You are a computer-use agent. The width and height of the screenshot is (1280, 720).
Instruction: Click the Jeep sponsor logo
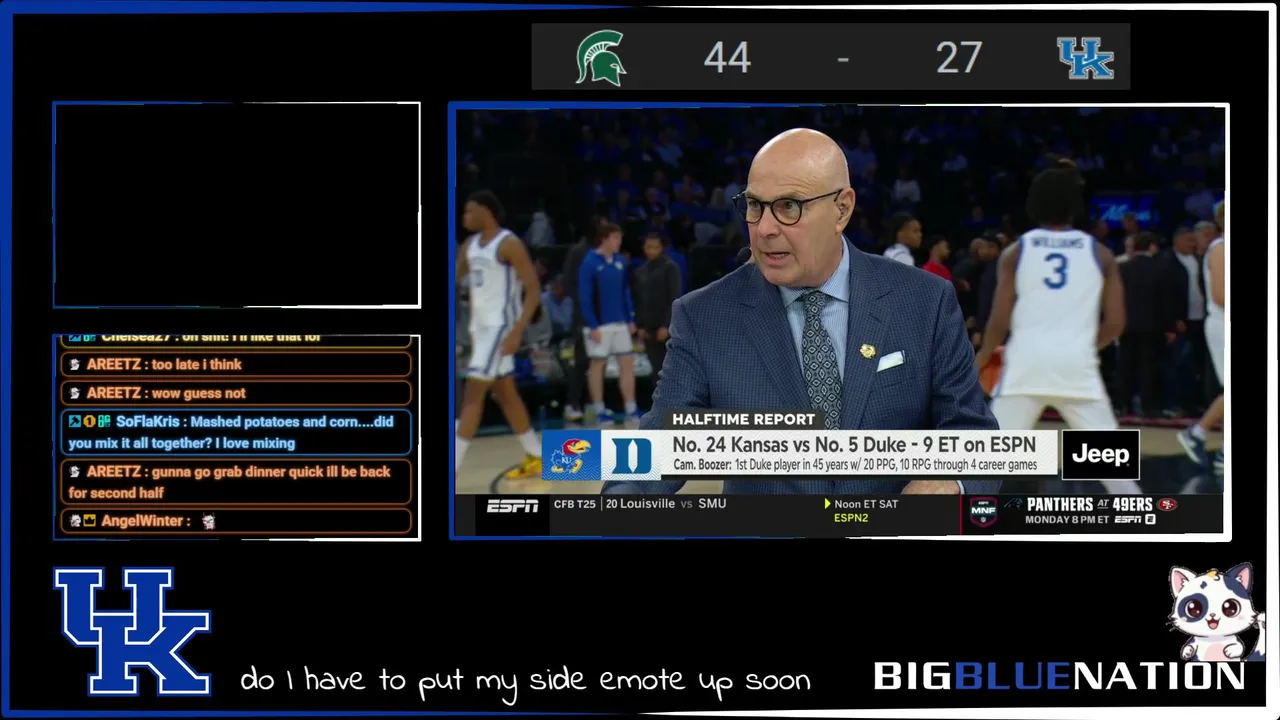(1100, 455)
